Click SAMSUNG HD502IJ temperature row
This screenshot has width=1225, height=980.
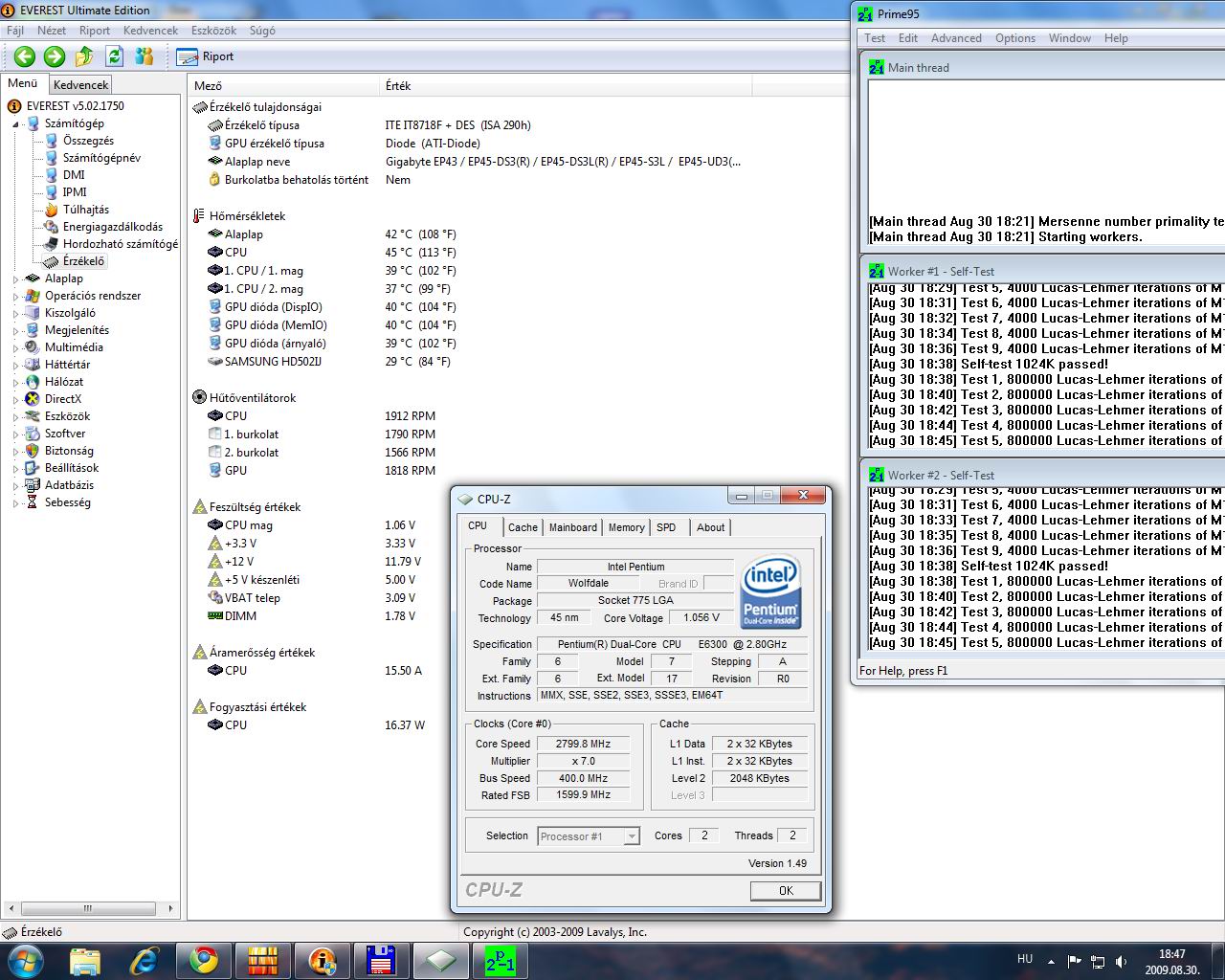click(x=330, y=362)
